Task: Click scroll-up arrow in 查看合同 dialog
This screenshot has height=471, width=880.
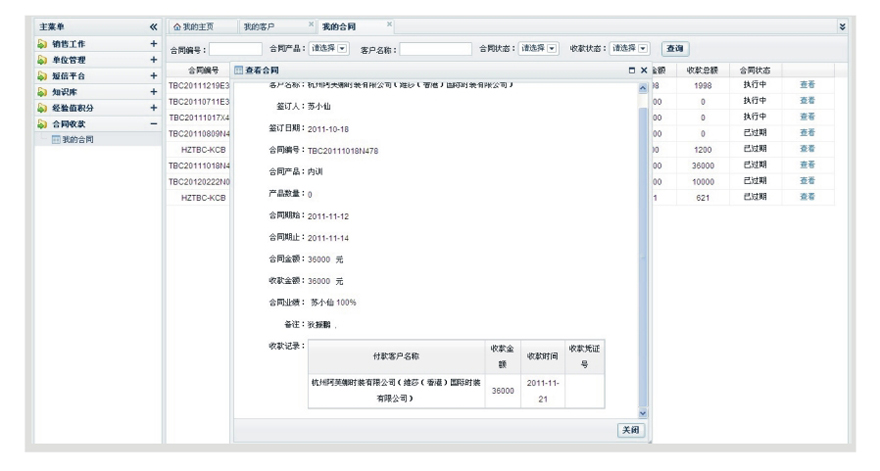Action: coord(643,89)
